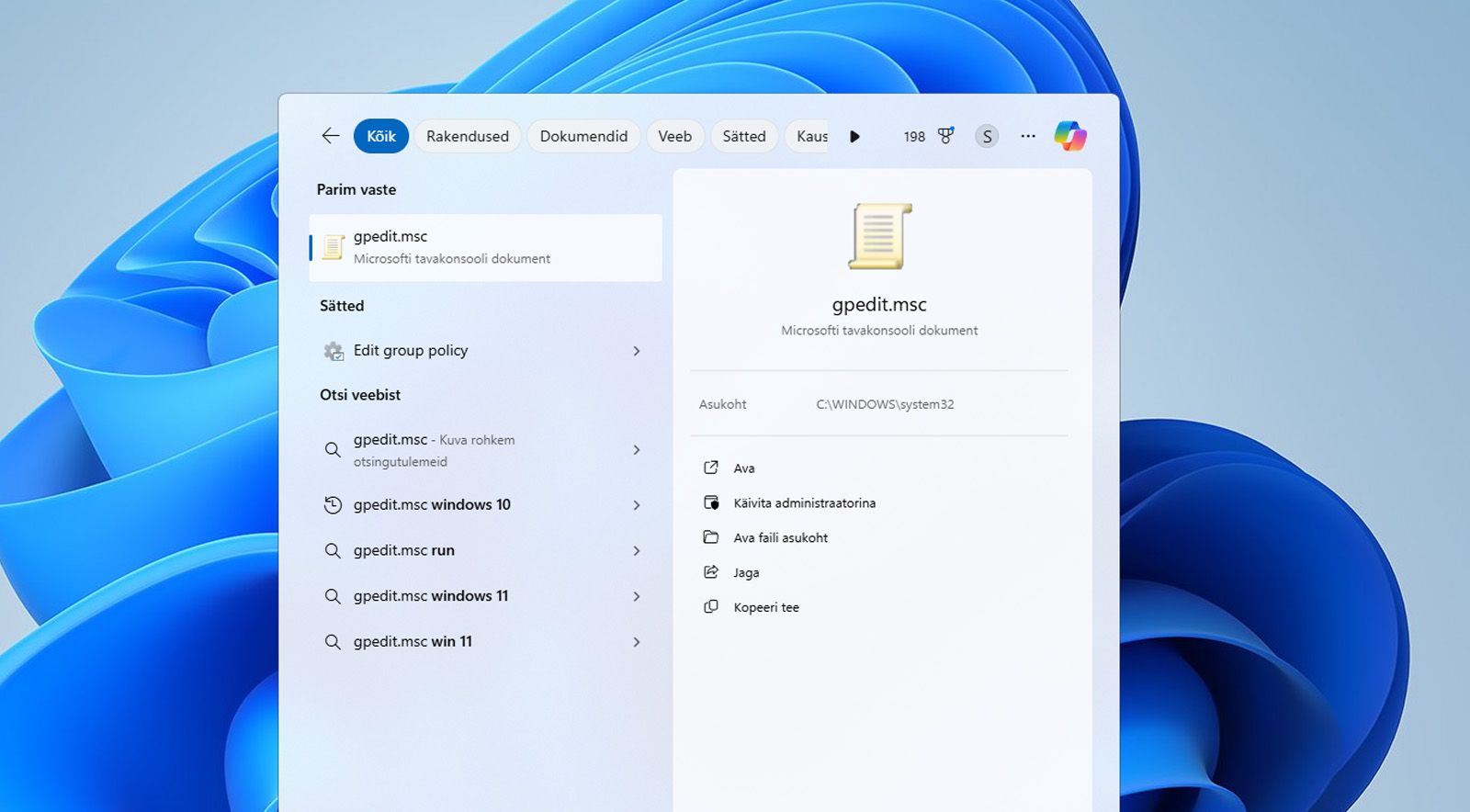Image resolution: width=1470 pixels, height=812 pixels.
Task: Click the gpedit.msc Kuva rohkem otsingutulemeid result
Action: click(485, 450)
